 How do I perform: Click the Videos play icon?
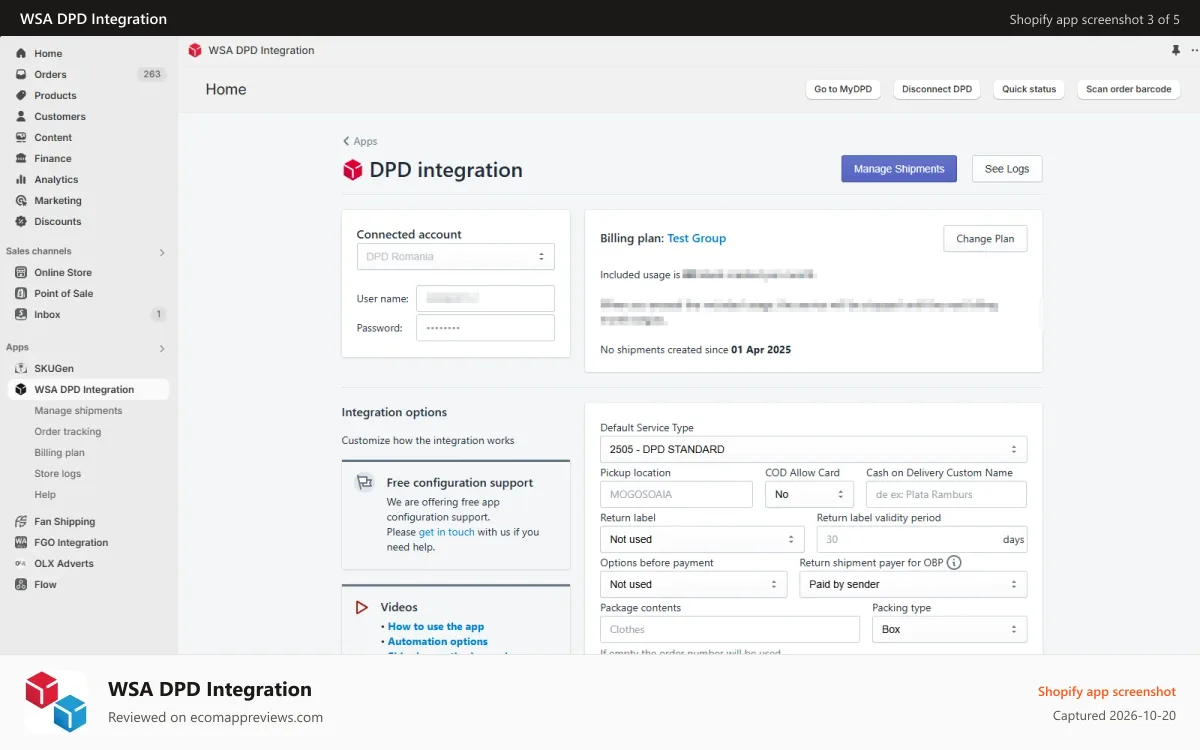362,607
